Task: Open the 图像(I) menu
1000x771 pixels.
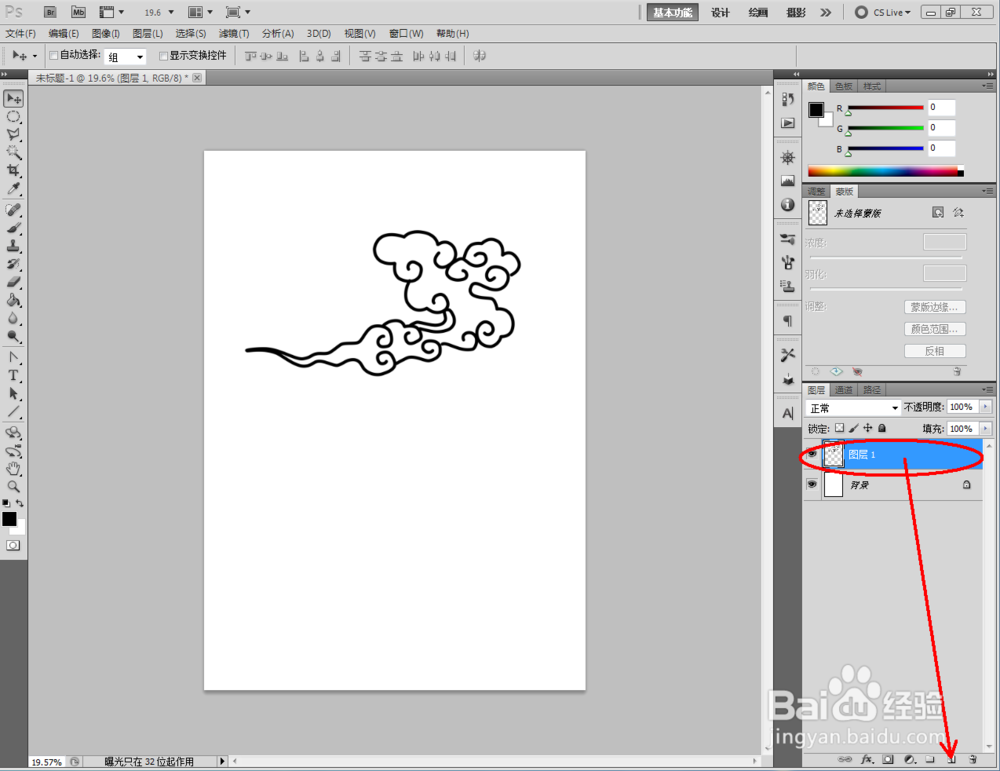Action: [x=106, y=34]
